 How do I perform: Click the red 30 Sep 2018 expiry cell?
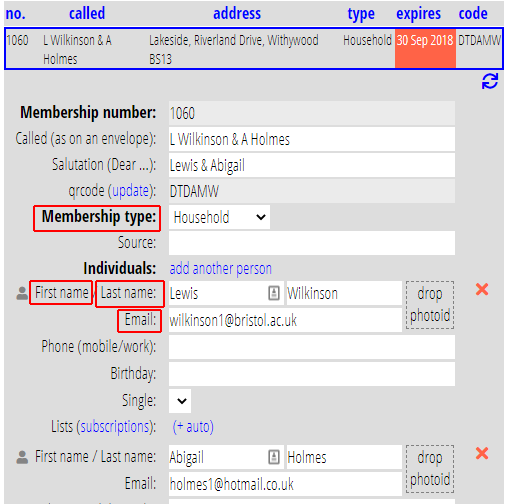point(425,48)
